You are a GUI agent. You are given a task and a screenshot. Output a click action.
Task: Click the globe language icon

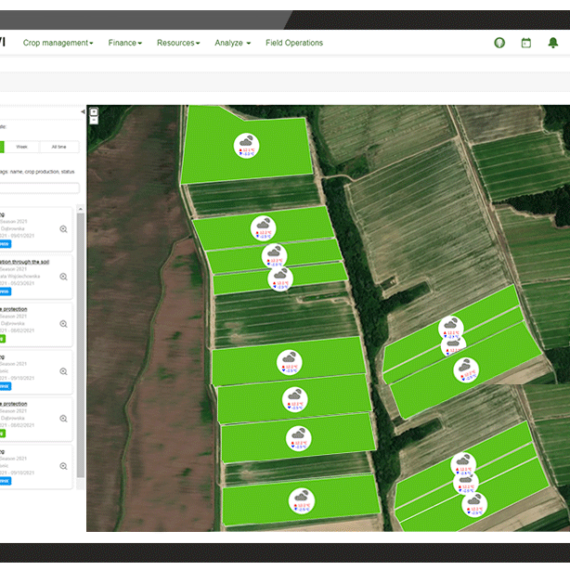[499, 43]
